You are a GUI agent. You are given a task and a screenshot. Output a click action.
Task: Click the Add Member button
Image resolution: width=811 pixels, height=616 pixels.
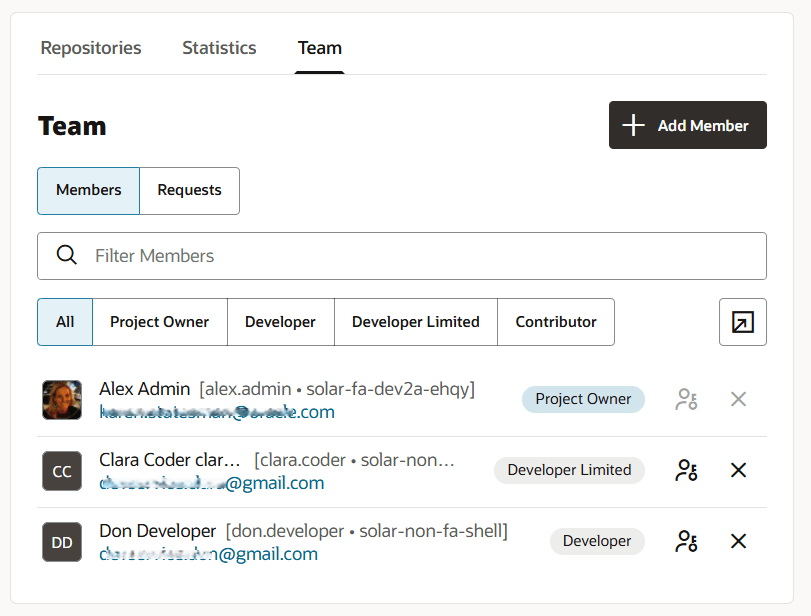click(x=687, y=125)
